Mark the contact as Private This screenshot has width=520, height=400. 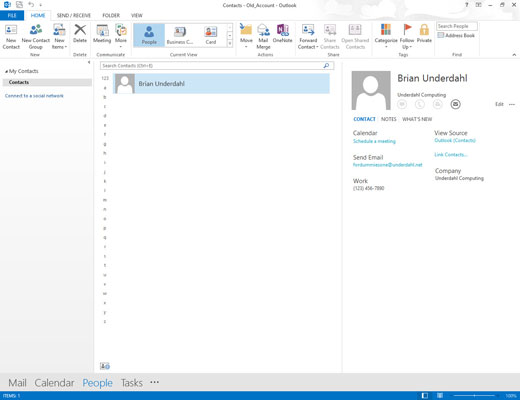click(x=424, y=33)
